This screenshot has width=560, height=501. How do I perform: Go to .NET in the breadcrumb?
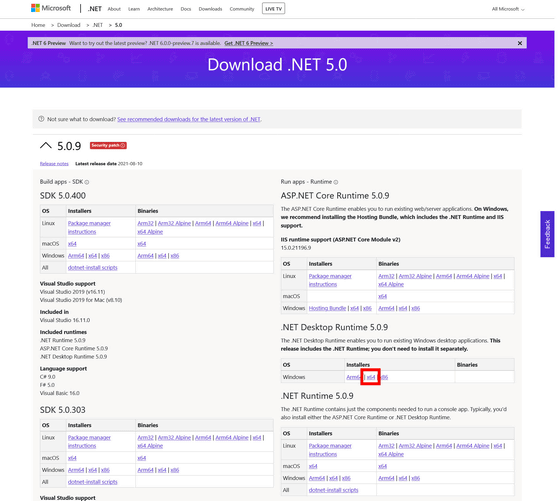[x=98, y=25]
